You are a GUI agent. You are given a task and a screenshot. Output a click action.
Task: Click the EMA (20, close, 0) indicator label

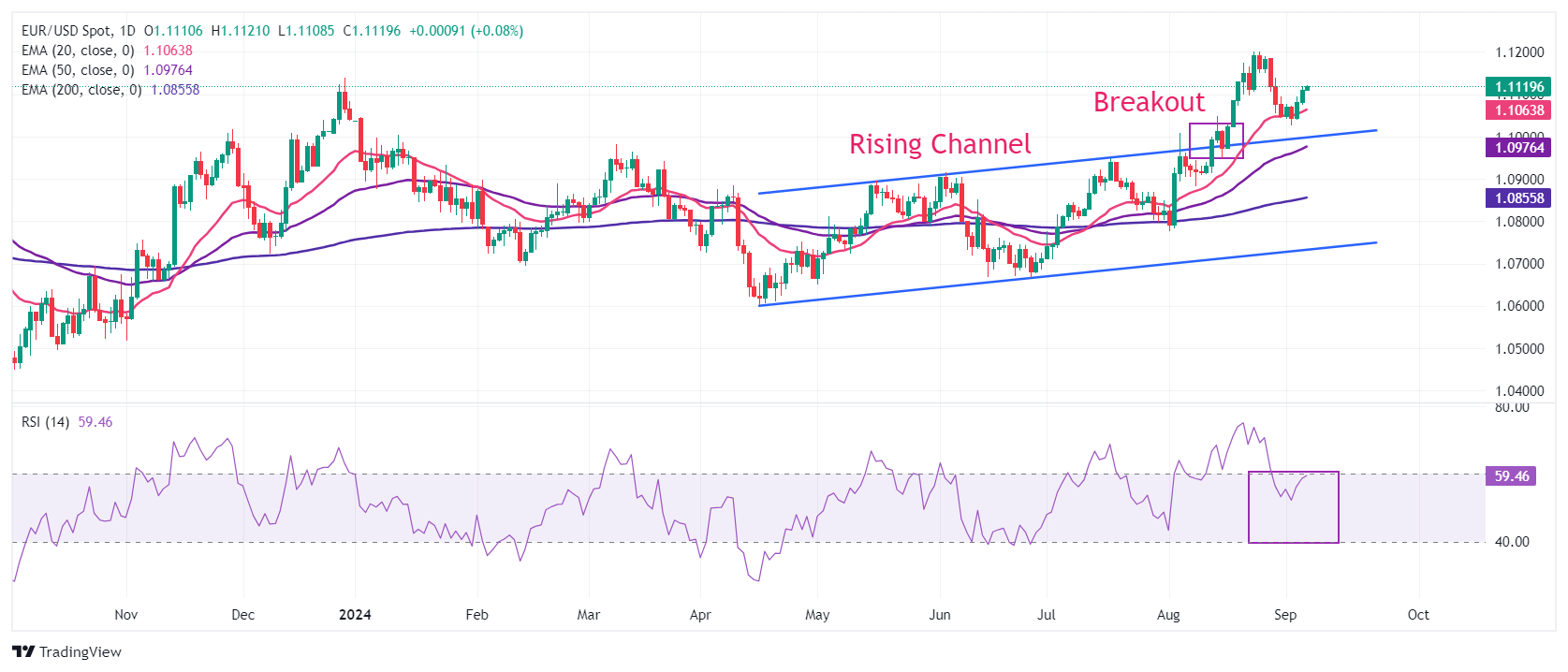tap(78, 51)
